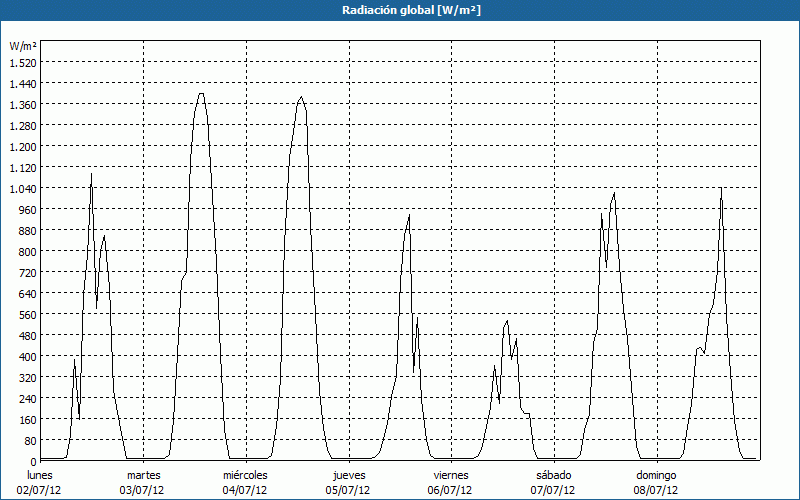Click the 'miércoles' day label
Viewport: 800px width, 500px height.
point(245,475)
